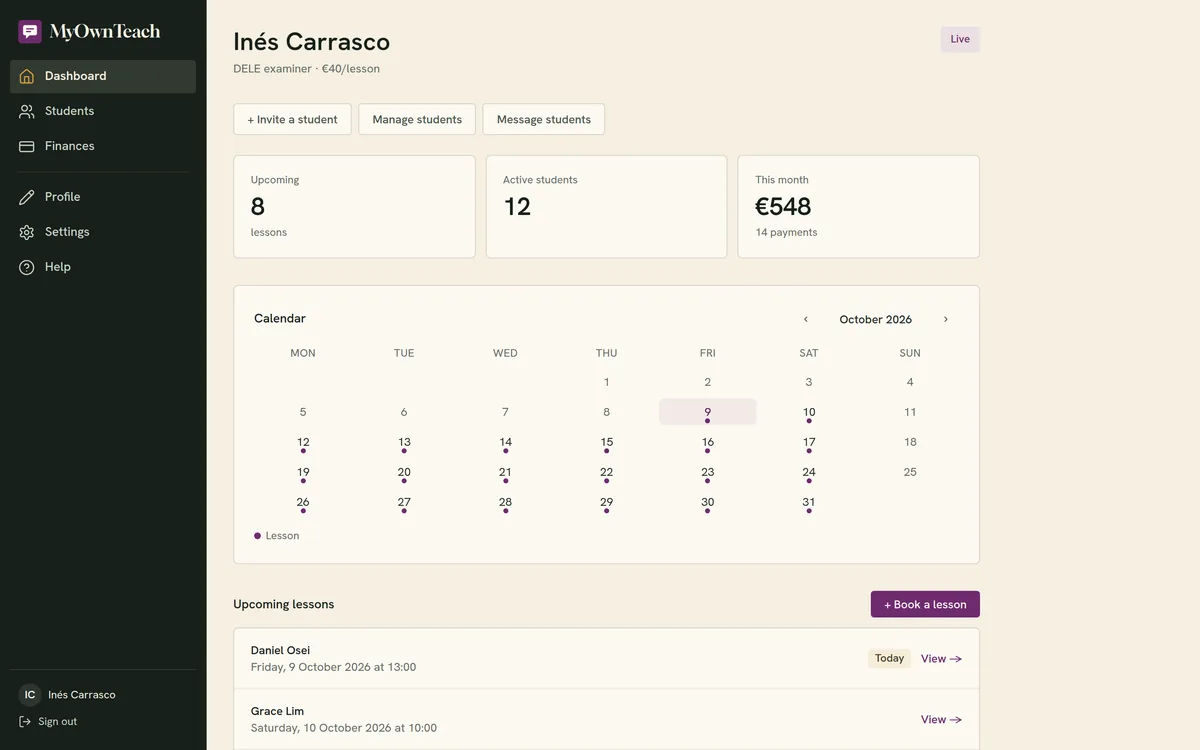Select the Profile label in the sidebar
Viewport: 1200px width, 750px height.
(63, 197)
